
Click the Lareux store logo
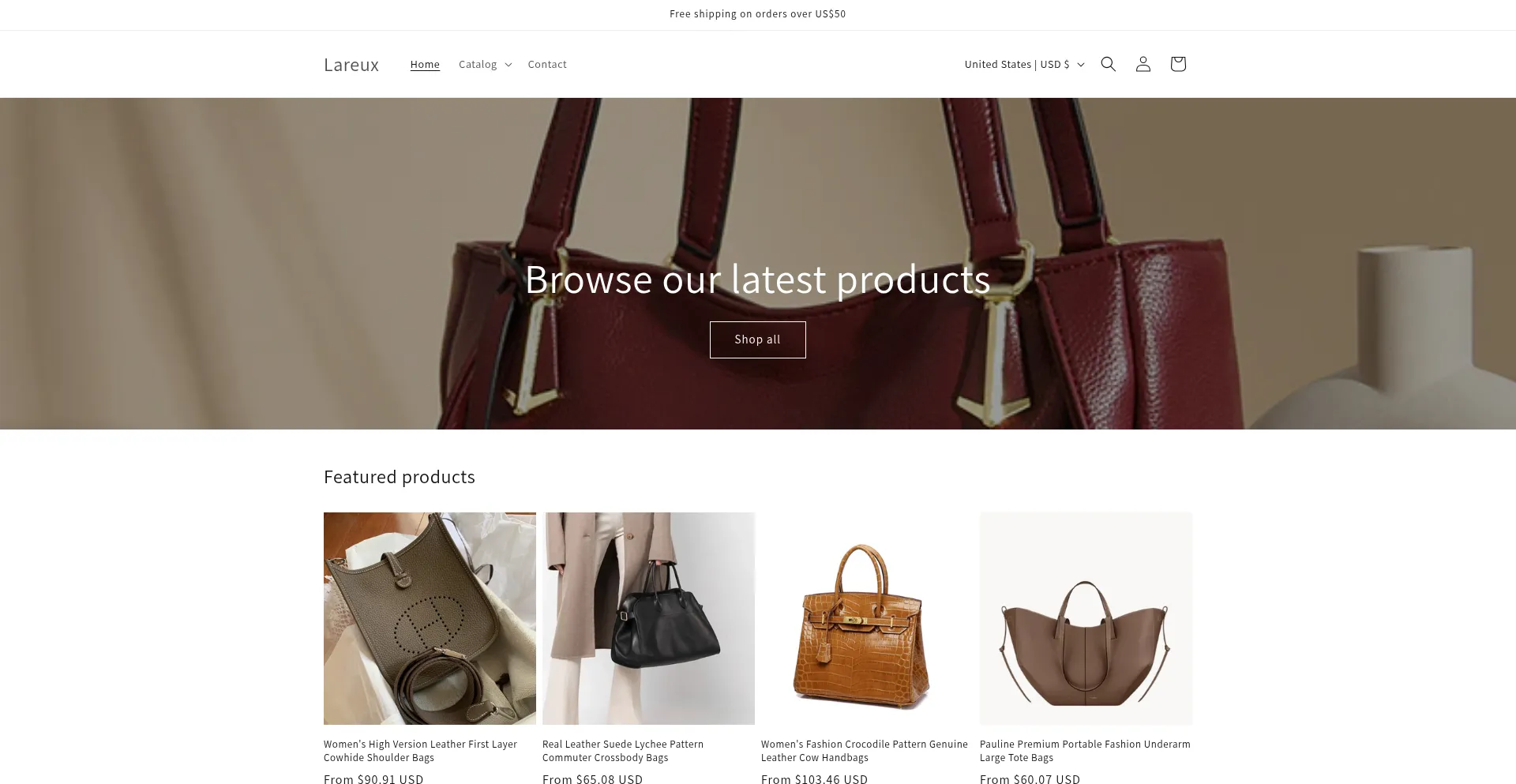tap(351, 65)
